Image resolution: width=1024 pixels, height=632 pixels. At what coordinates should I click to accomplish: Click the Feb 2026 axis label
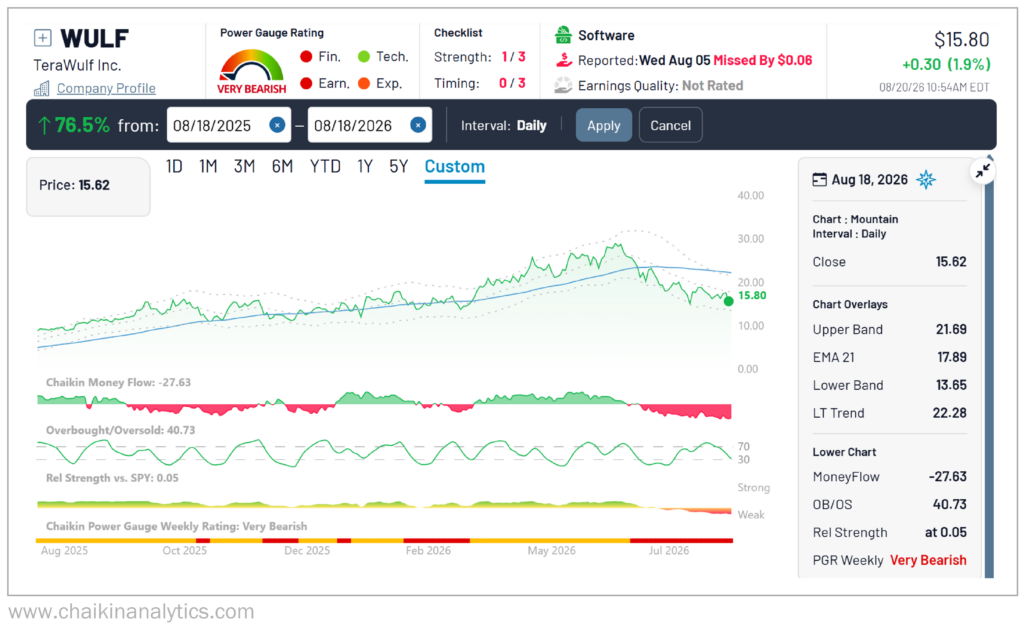pyautogui.click(x=428, y=550)
